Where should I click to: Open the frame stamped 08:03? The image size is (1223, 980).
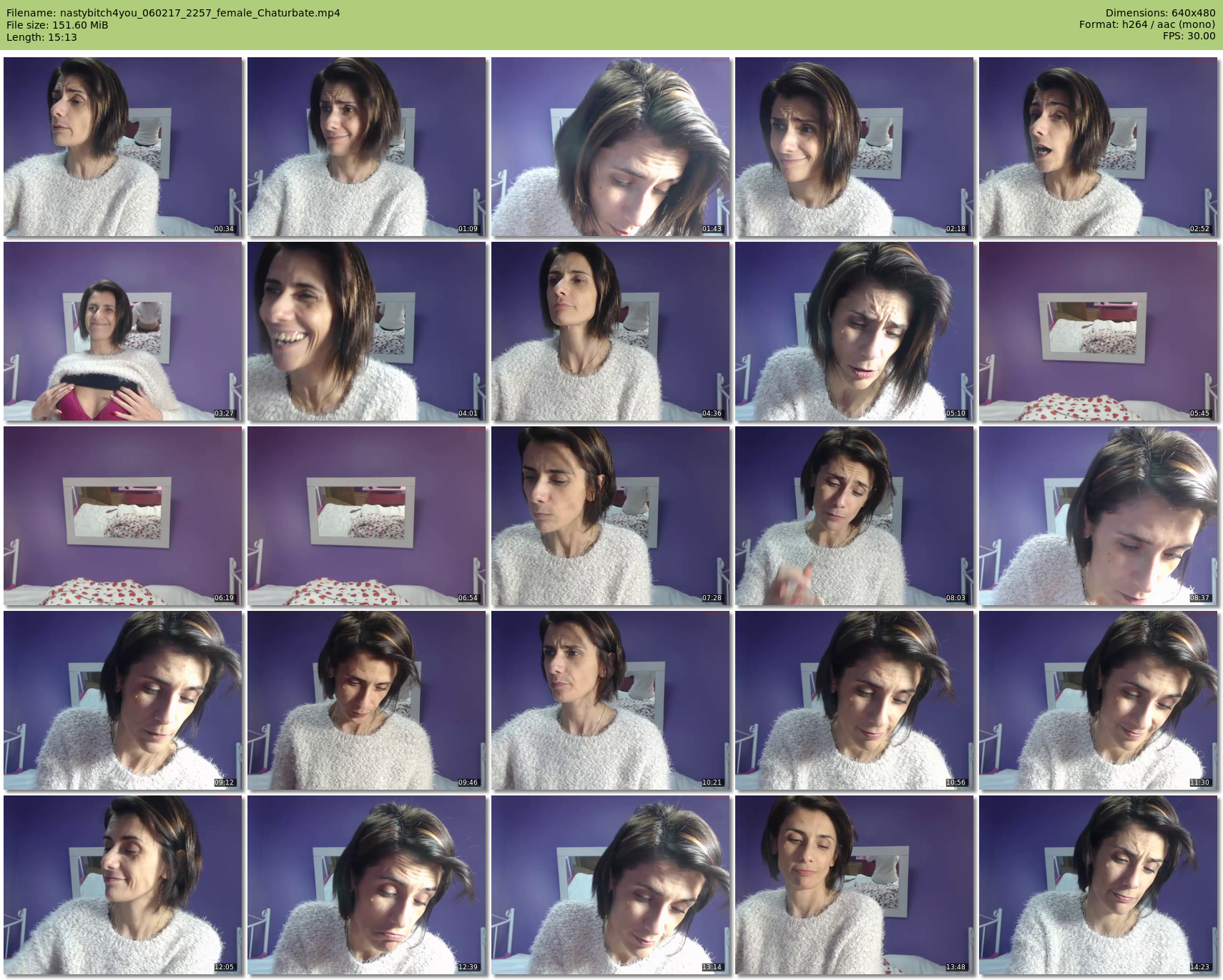(854, 516)
